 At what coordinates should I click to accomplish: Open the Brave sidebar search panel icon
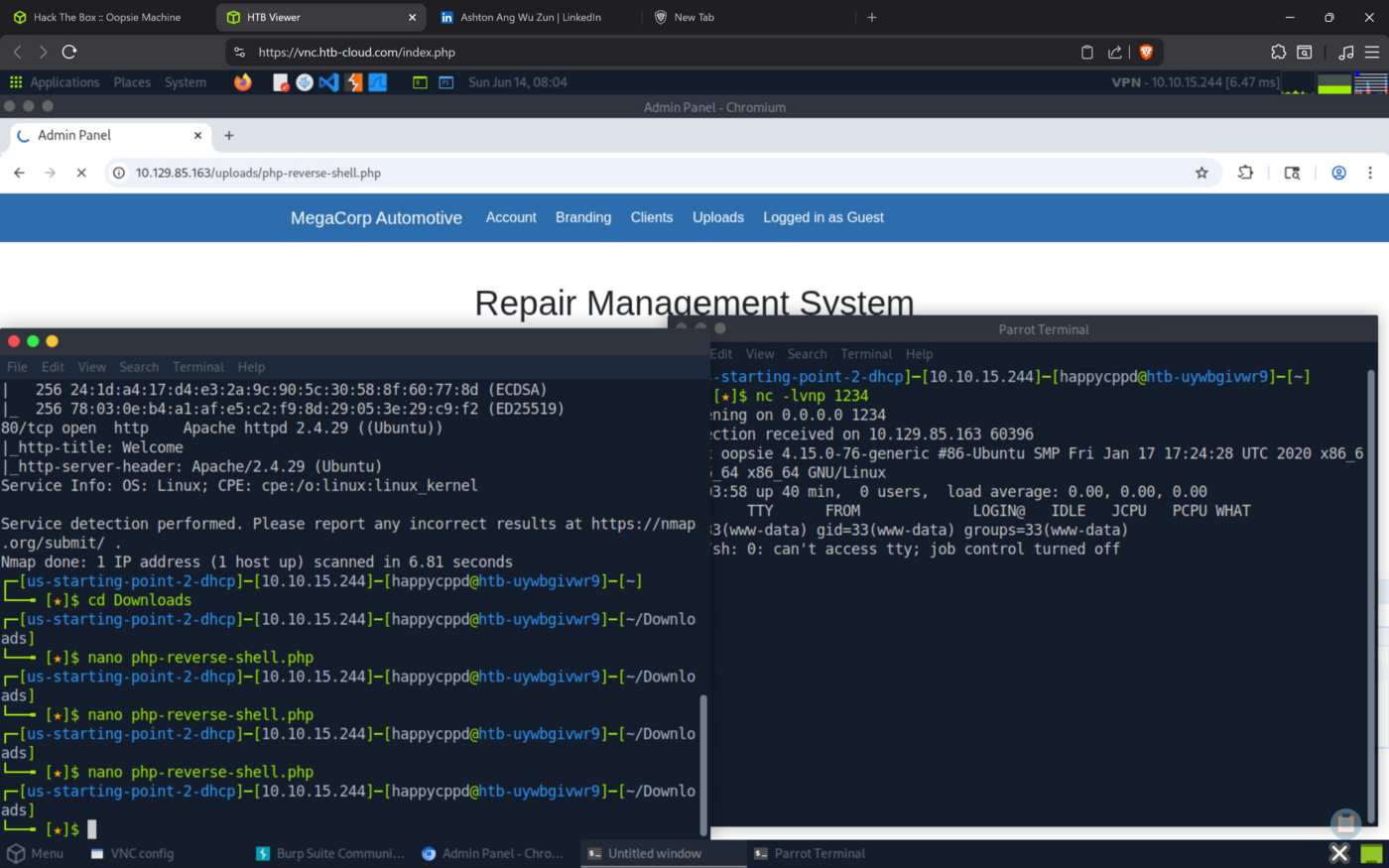[1305, 52]
